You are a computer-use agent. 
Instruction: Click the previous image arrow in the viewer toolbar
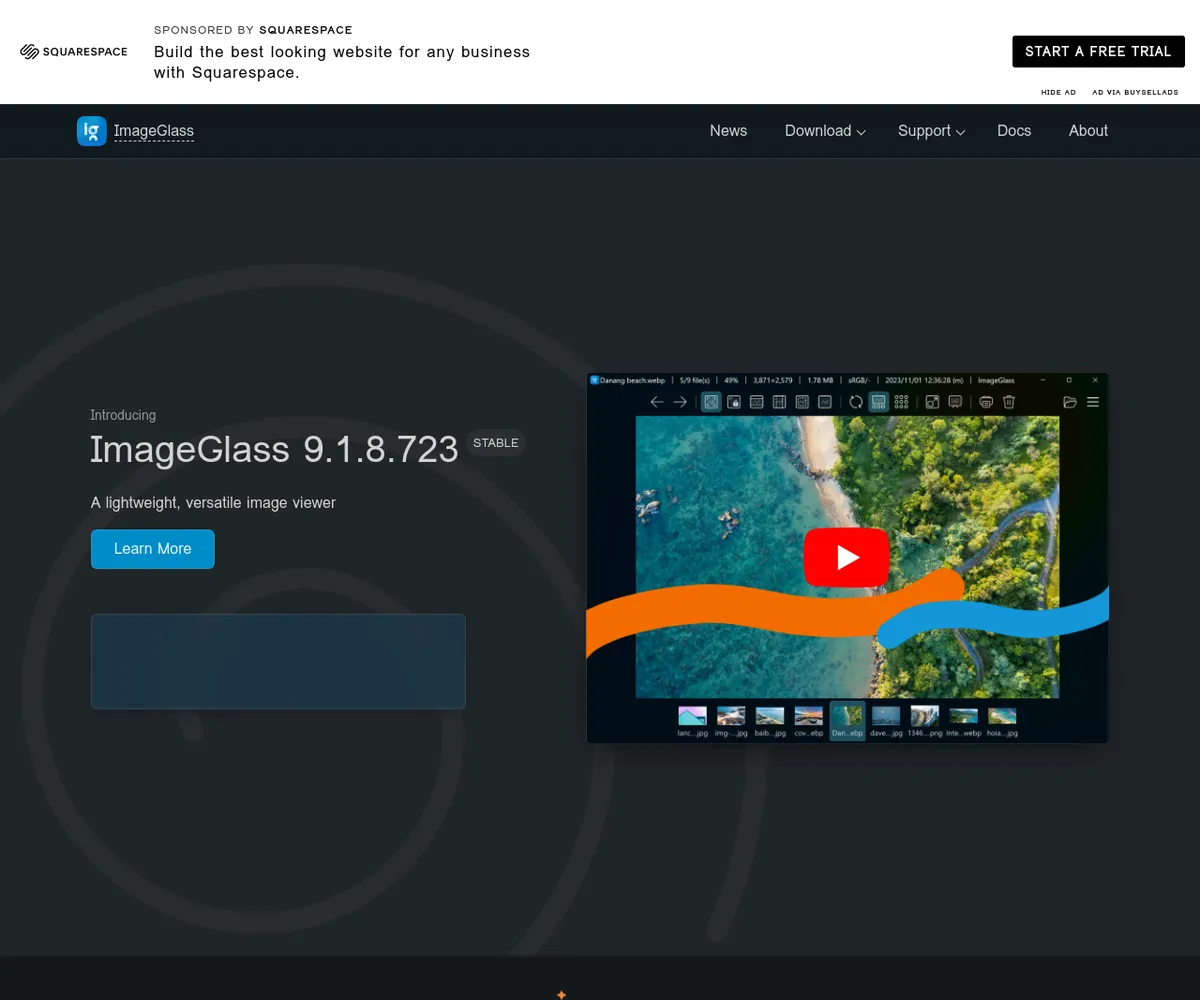click(x=657, y=402)
